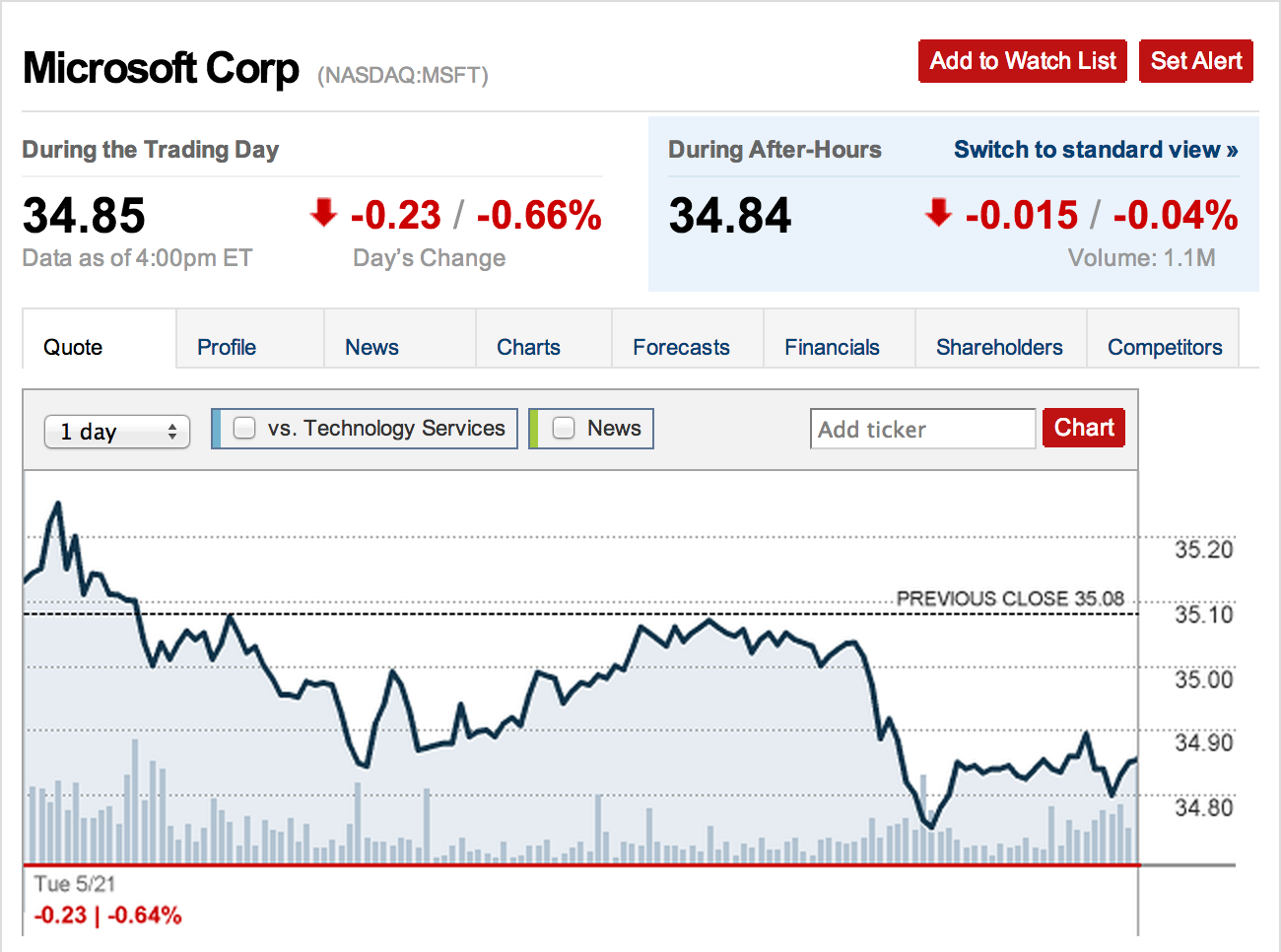Click the Add ticker input field

(922, 430)
